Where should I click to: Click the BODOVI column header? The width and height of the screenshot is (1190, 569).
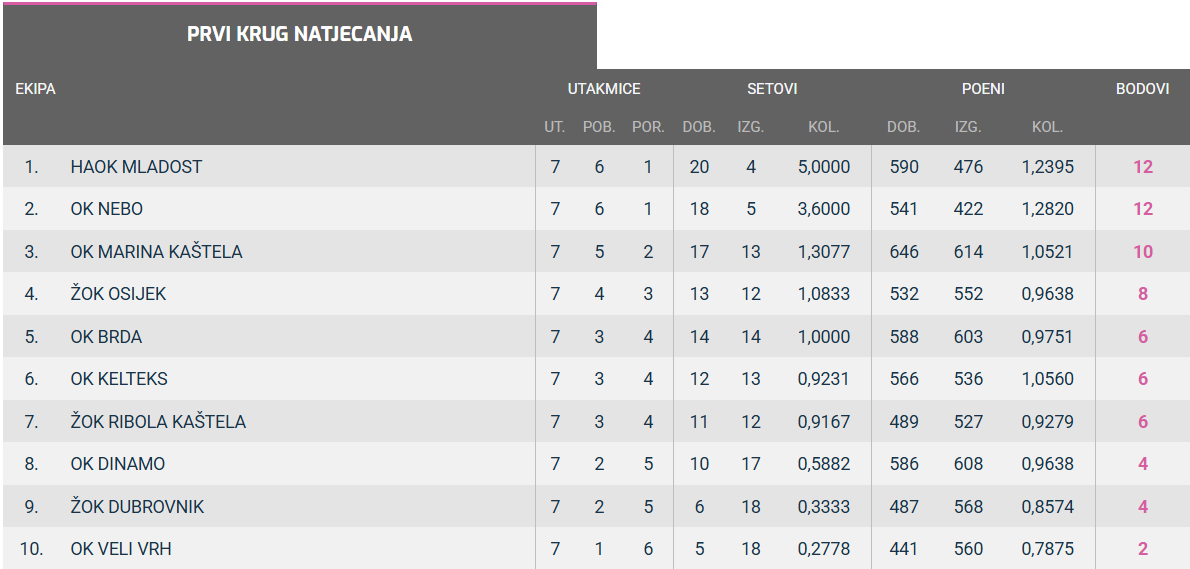click(1142, 89)
